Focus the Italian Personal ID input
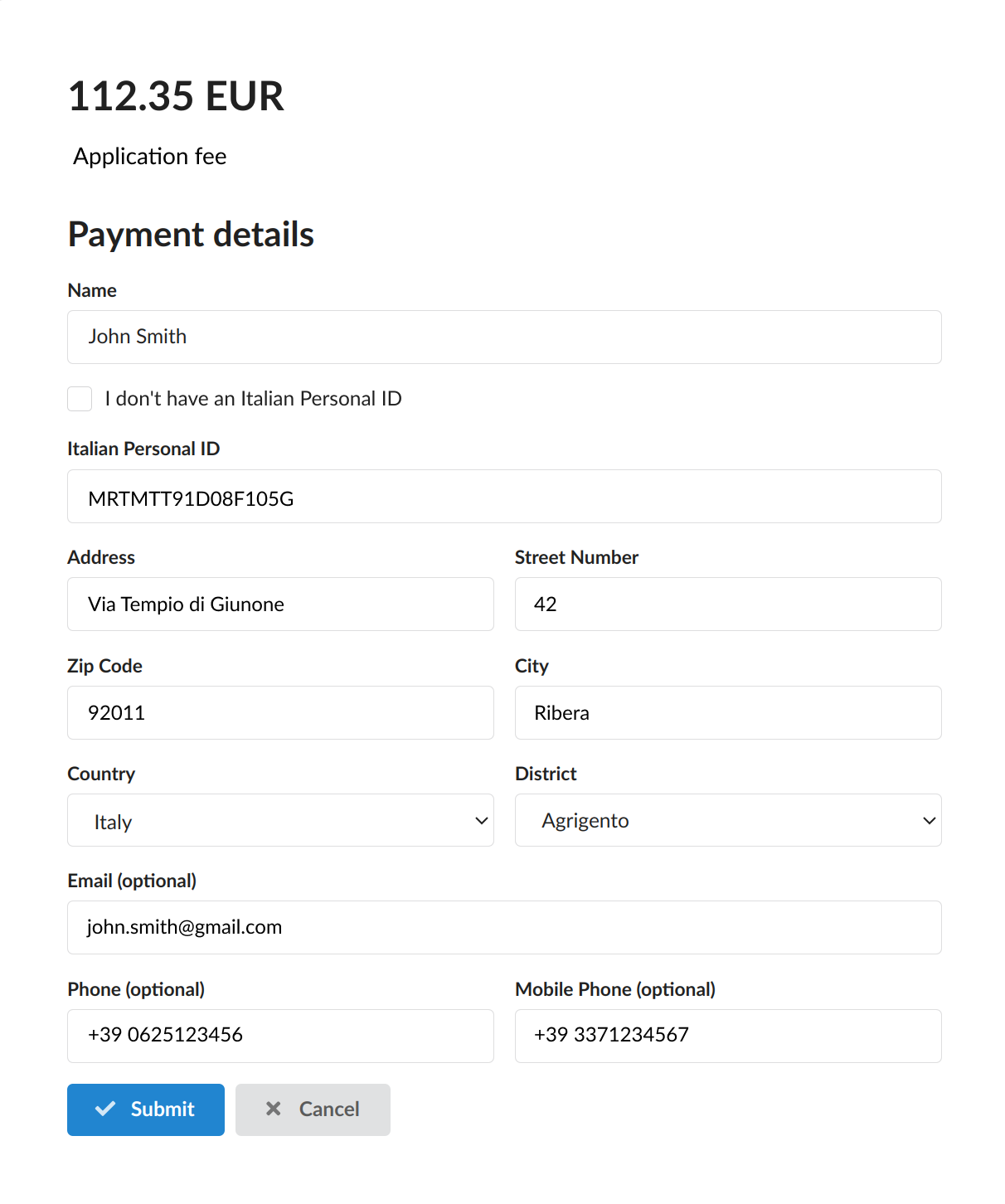Screen dimensions: 1005x1204 (504, 496)
